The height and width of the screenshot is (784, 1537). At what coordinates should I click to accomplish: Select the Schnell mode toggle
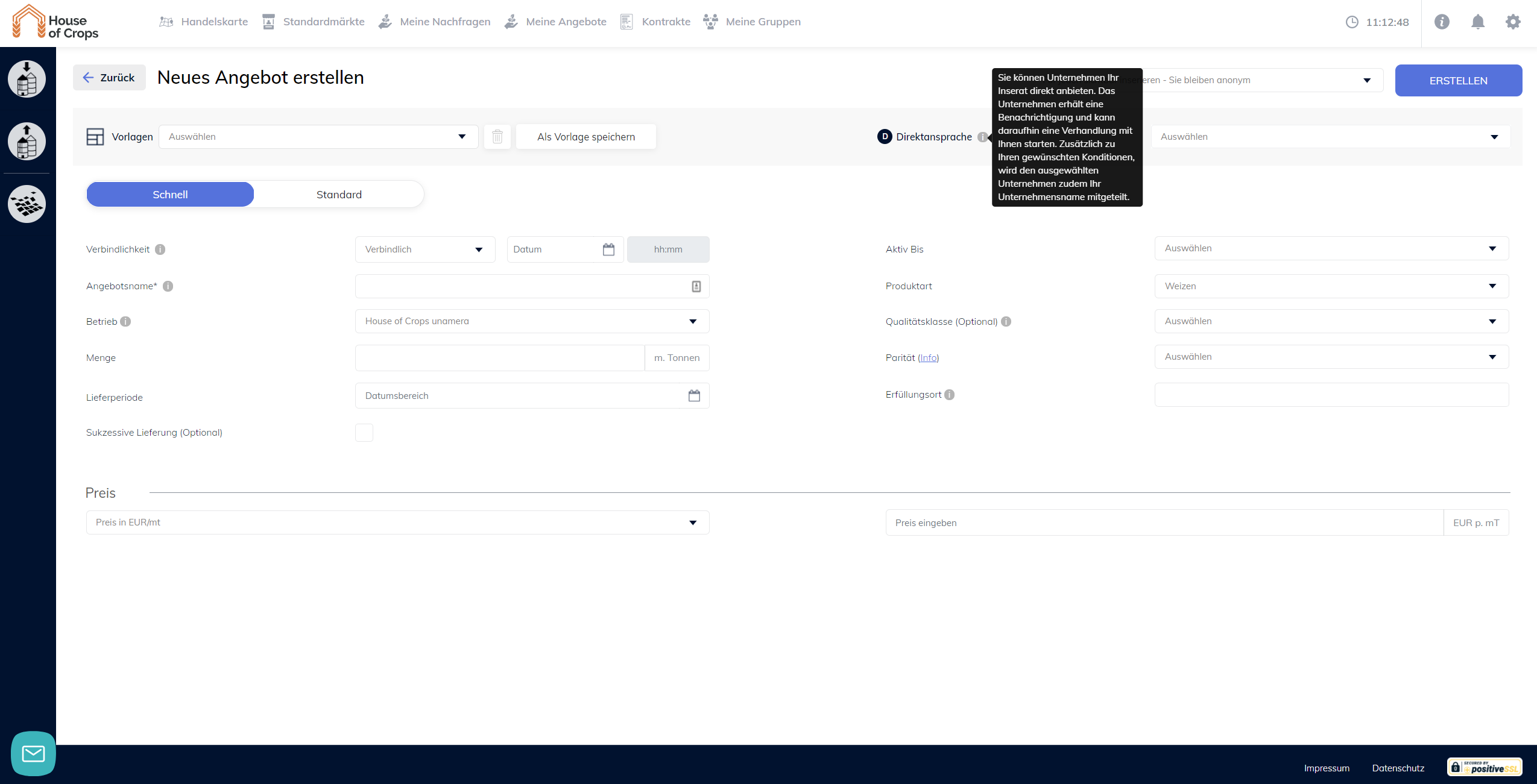pos(170,195)
